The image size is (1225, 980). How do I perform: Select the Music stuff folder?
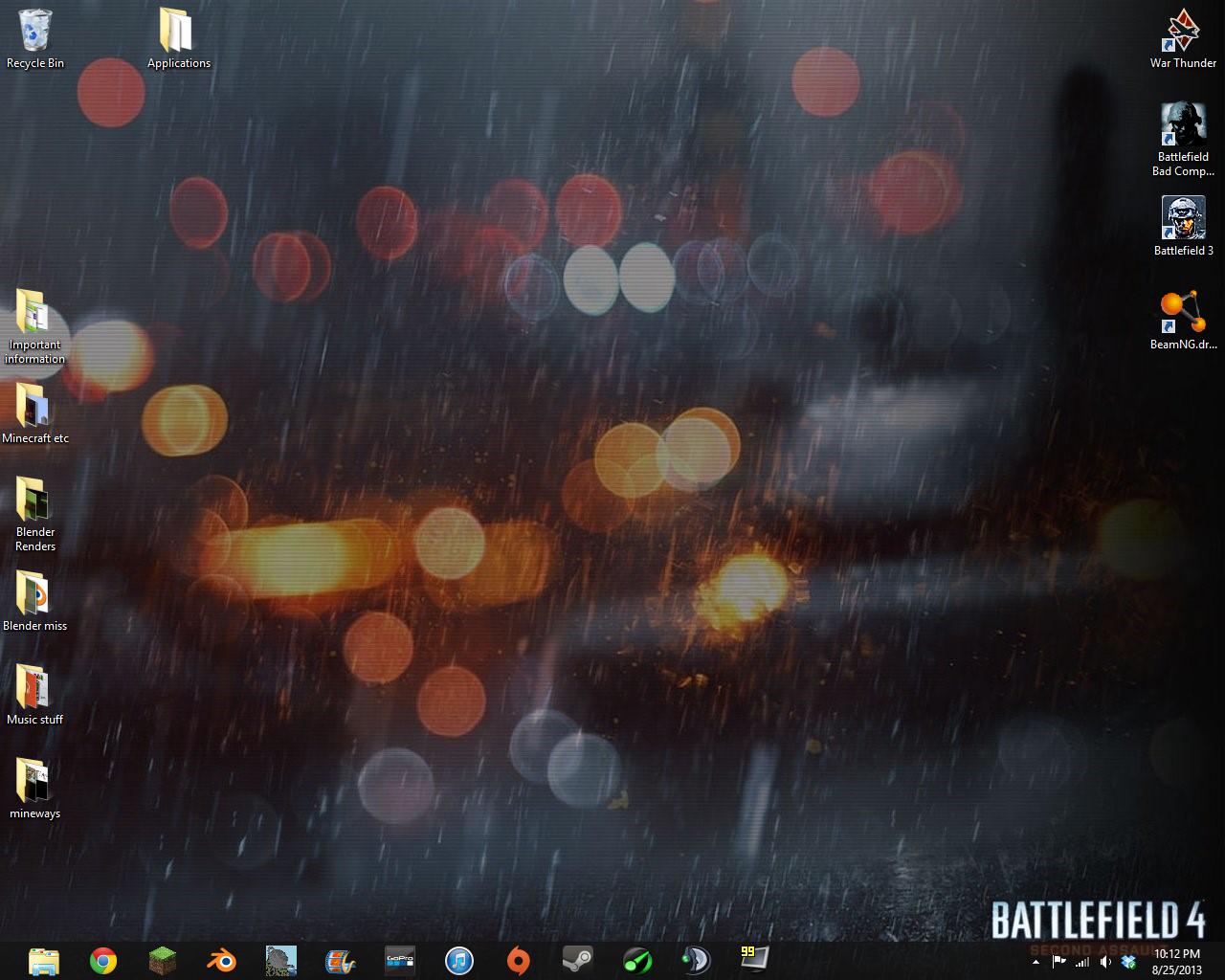point(35,696)
